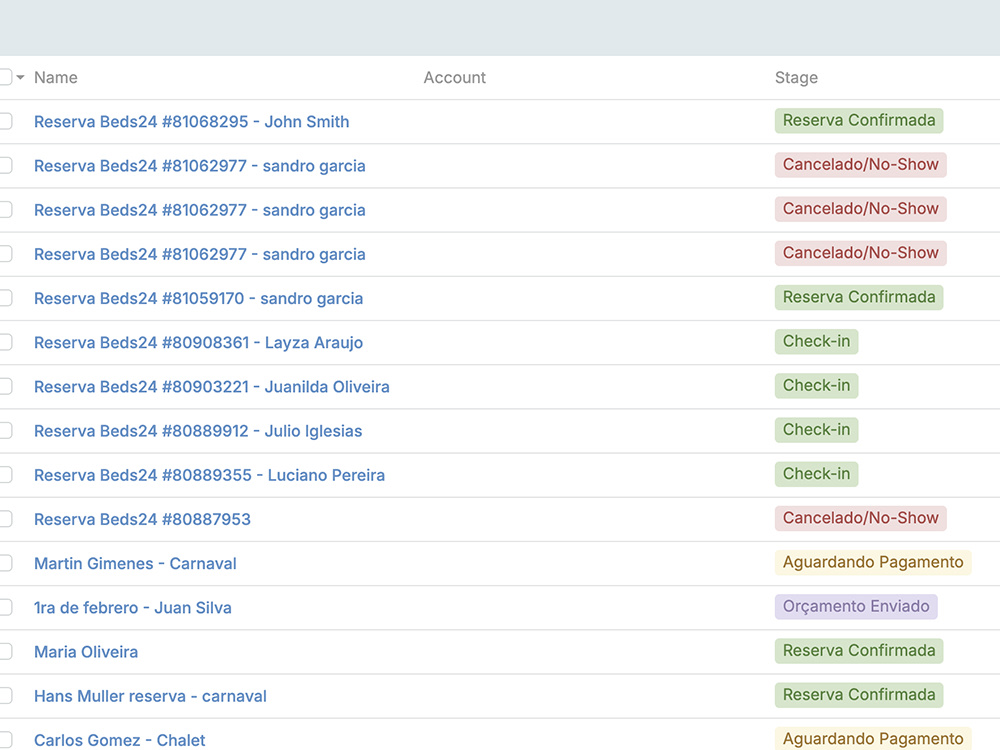The width and height of the screenshot is (1000, 750).
Task: Select checkbox for Reserva Beds24 #80887953
Action: (x=5, y=518)
